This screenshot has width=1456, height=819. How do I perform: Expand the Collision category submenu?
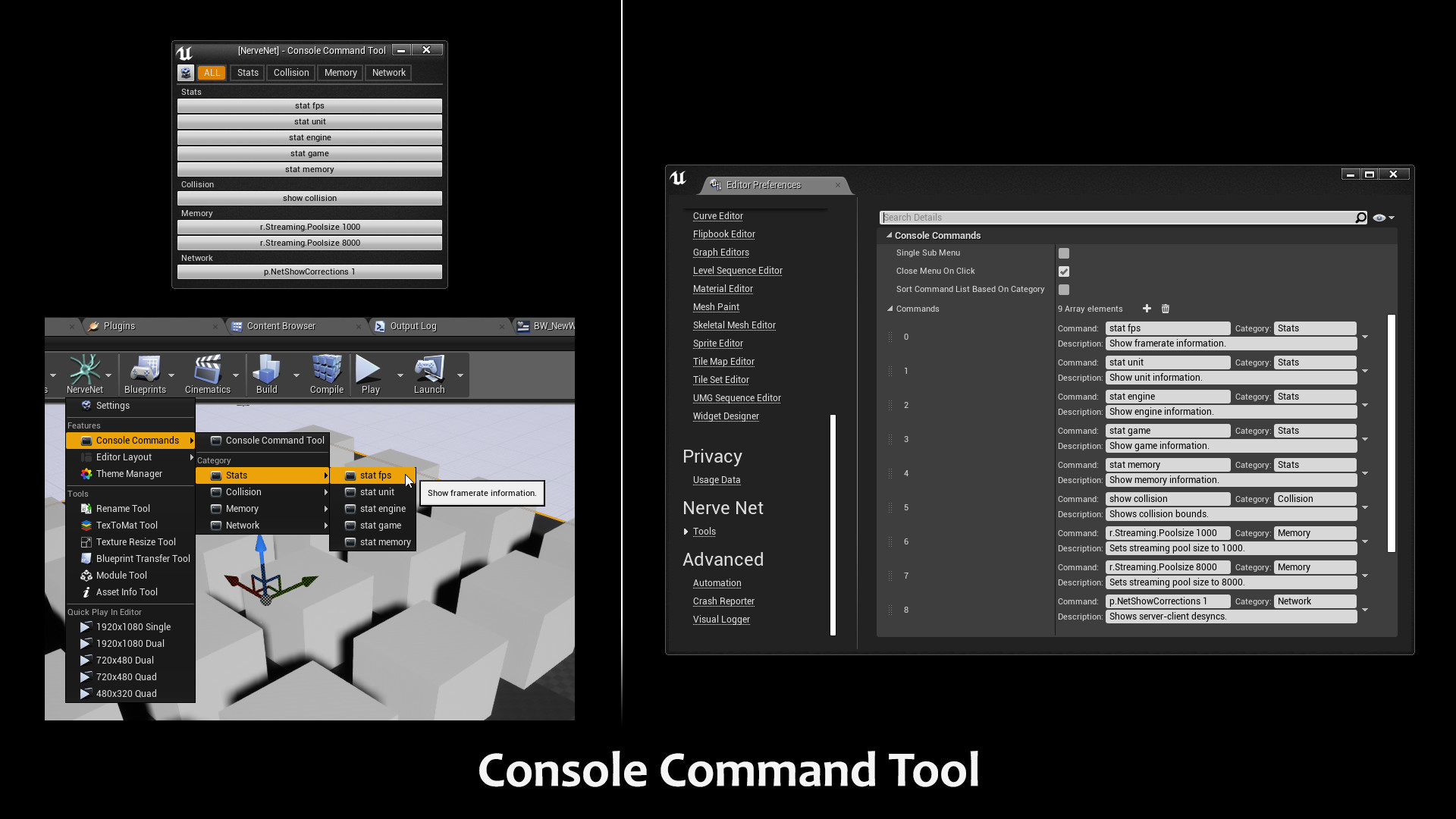pos(263,492)
